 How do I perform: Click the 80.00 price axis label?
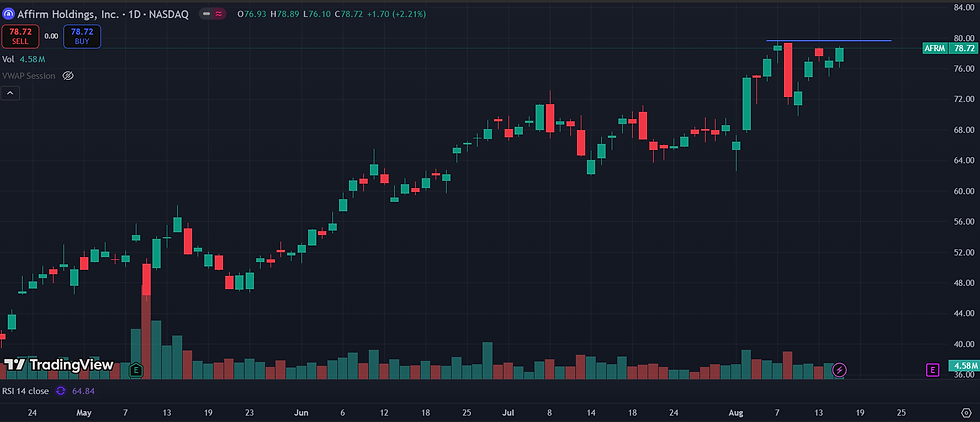click(964, 38)
